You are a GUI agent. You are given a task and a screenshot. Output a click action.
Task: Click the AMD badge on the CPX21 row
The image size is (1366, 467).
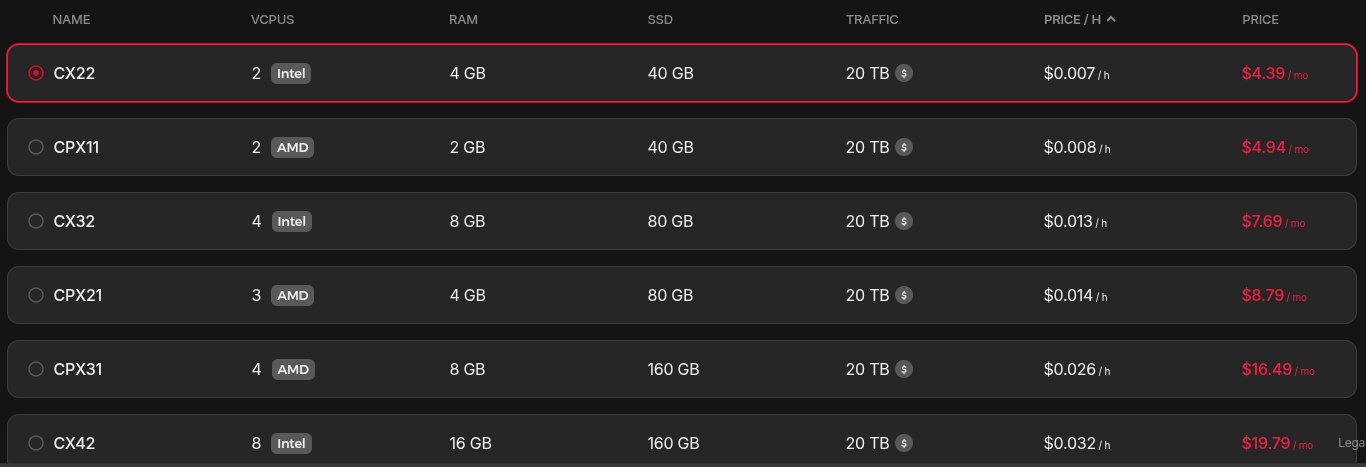(293, 295)
